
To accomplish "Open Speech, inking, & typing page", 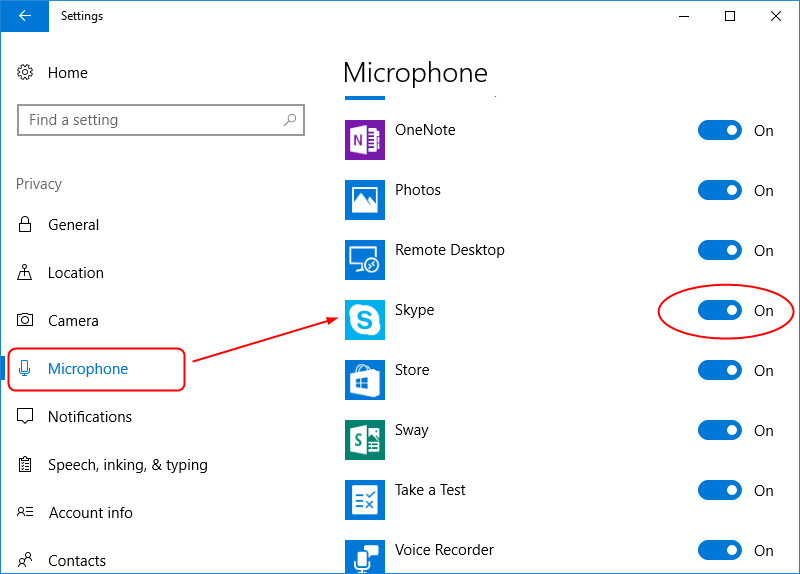I will coord(128,465).
